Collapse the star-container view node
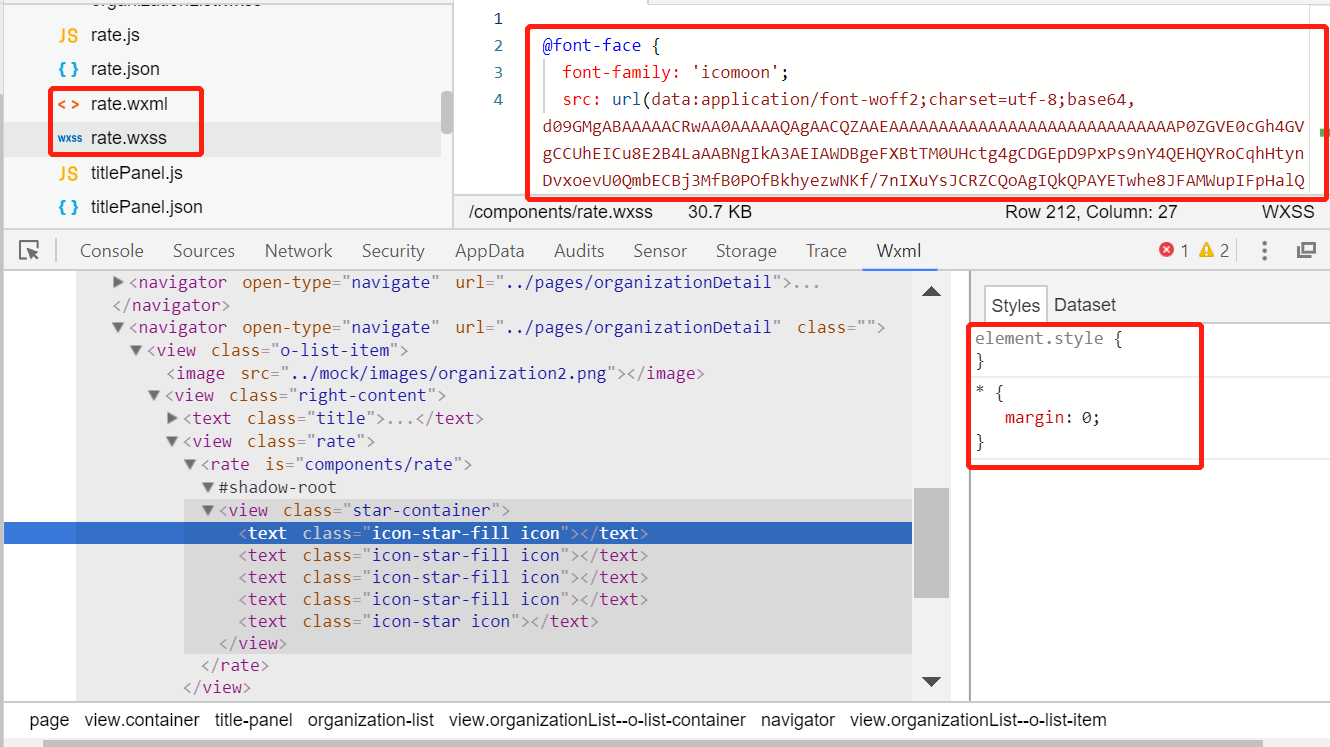This screenshot has height=747, width=1330. 207,509
